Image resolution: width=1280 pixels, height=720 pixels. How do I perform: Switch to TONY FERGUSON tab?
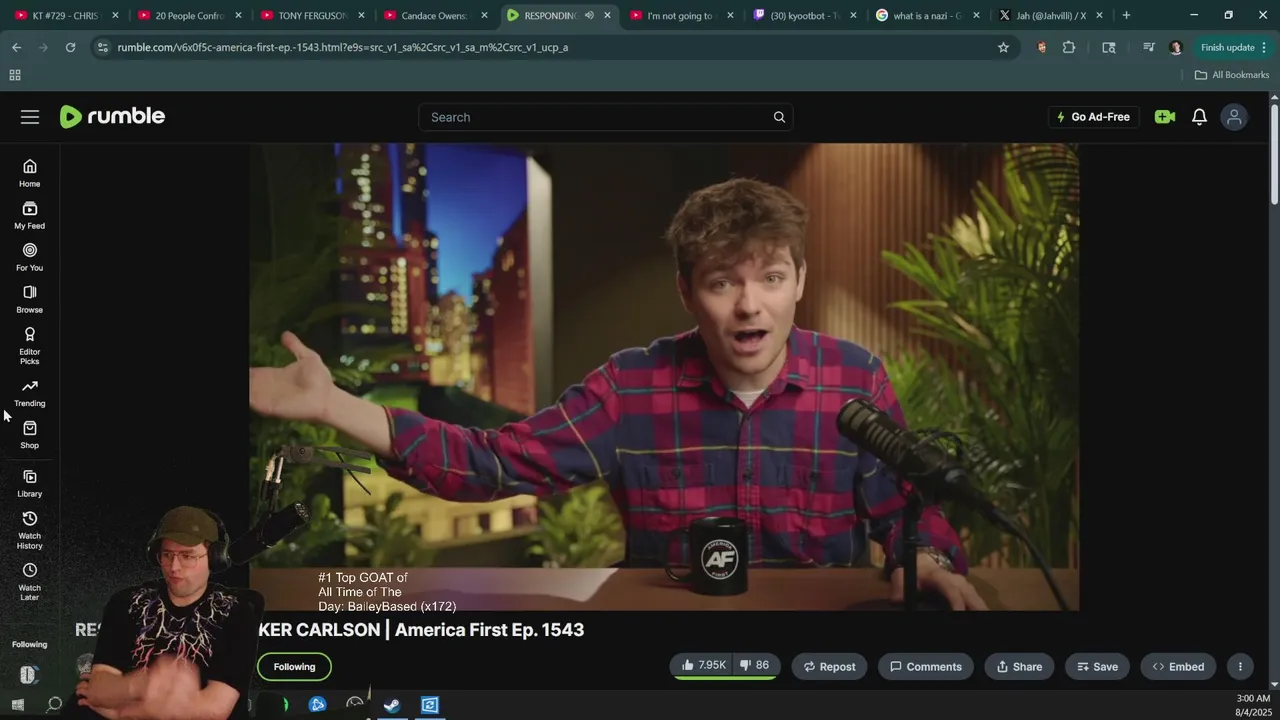313,15
